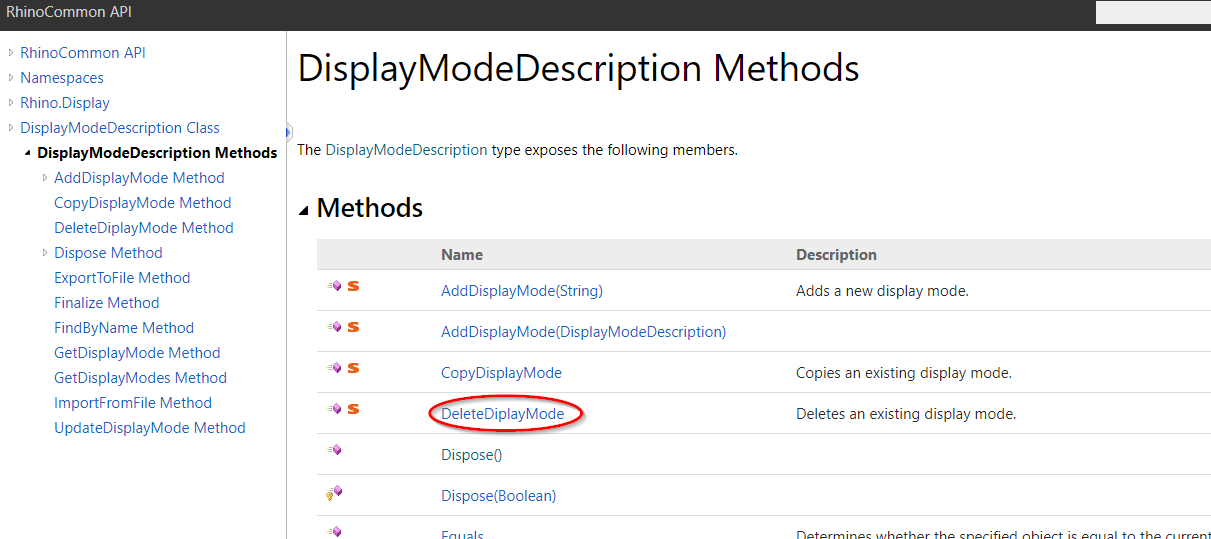
Task: Open Rhino.Display sidebar link
Action: point(65,103)
